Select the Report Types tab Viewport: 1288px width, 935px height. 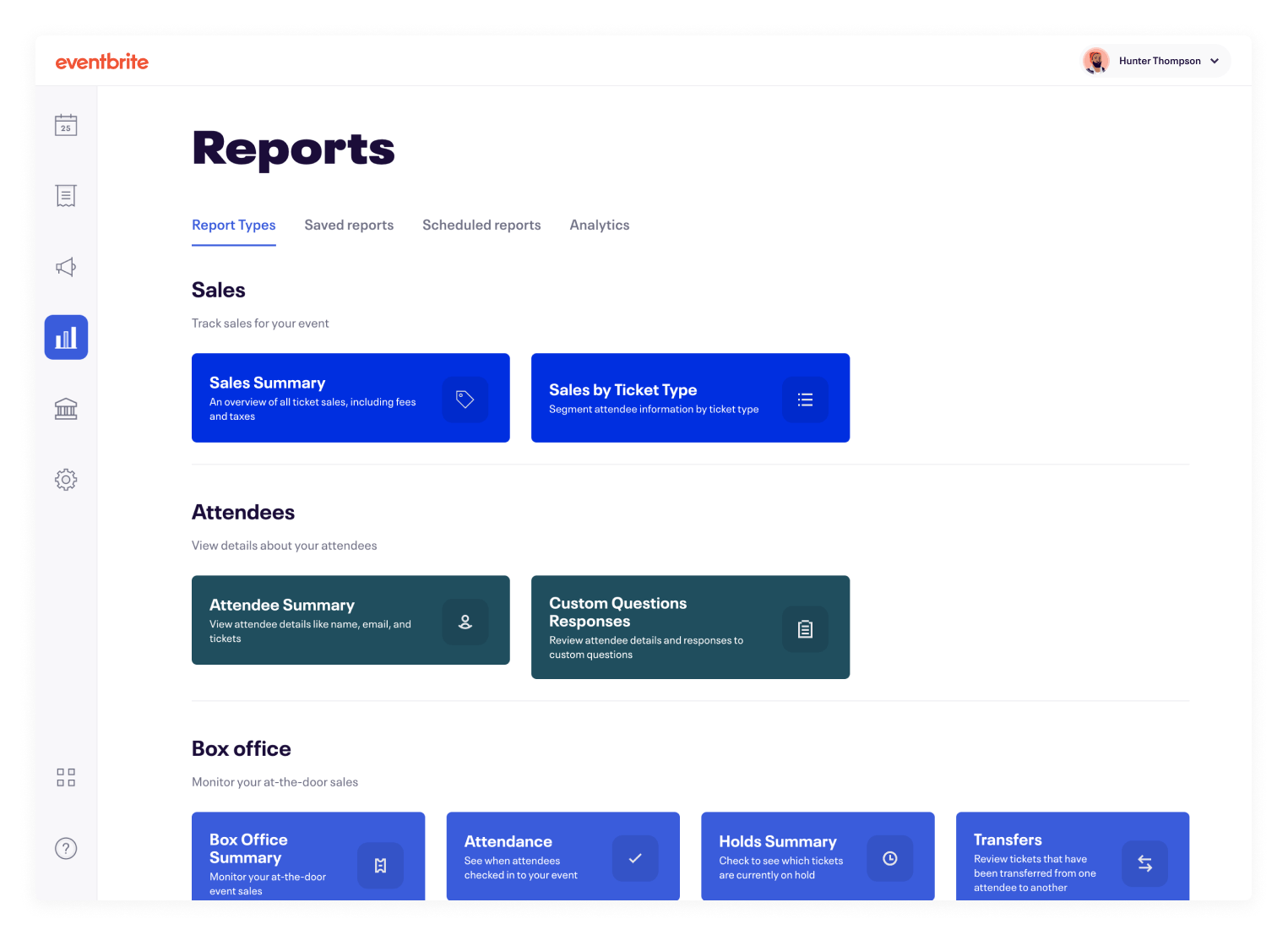pyautogui.click(x=234, y=225)
